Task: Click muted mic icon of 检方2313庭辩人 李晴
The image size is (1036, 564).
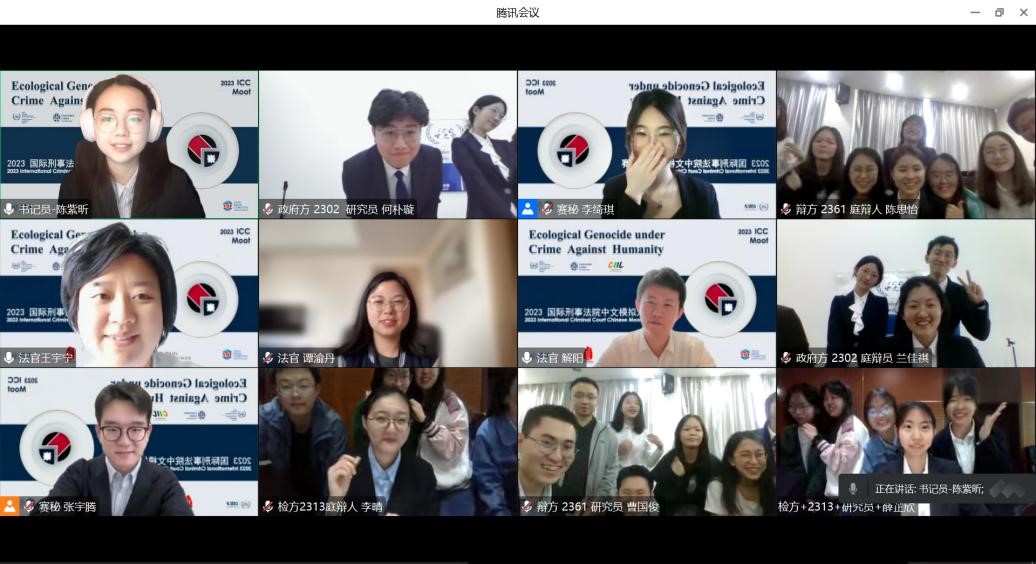Action: [x=268, y=507]
